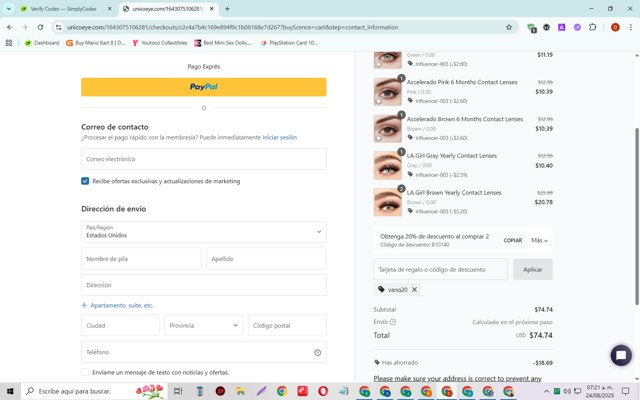Click the Teléfono help icon
This screenshot has width=640, height=400.
pyautogui.click(x=318, y=353)
